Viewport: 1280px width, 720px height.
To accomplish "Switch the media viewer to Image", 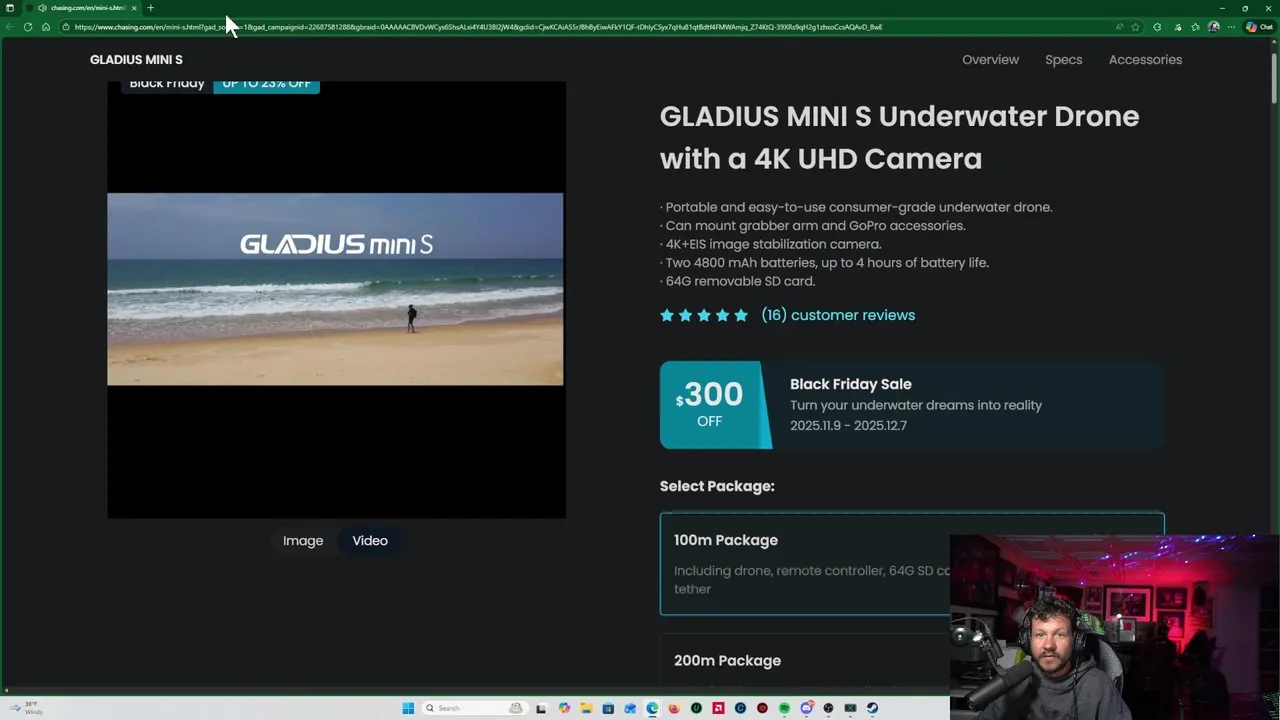I will point(303,540).
